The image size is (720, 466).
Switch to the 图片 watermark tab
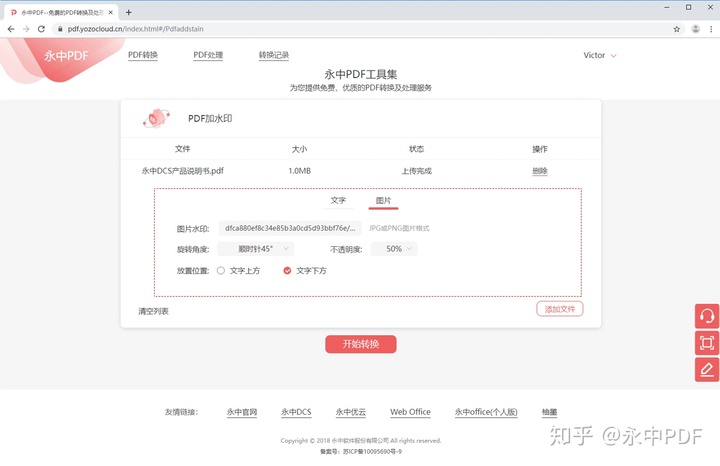[383, 201]
